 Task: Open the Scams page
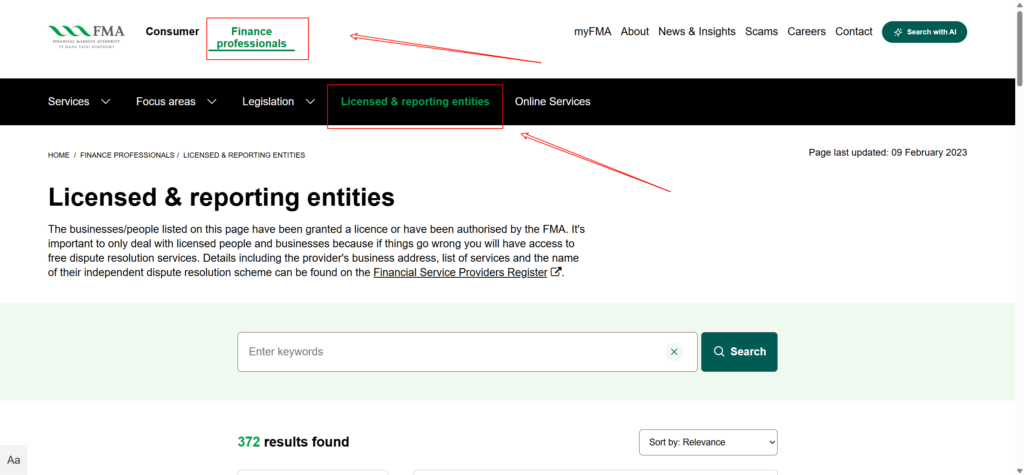[x=761, y=32]
